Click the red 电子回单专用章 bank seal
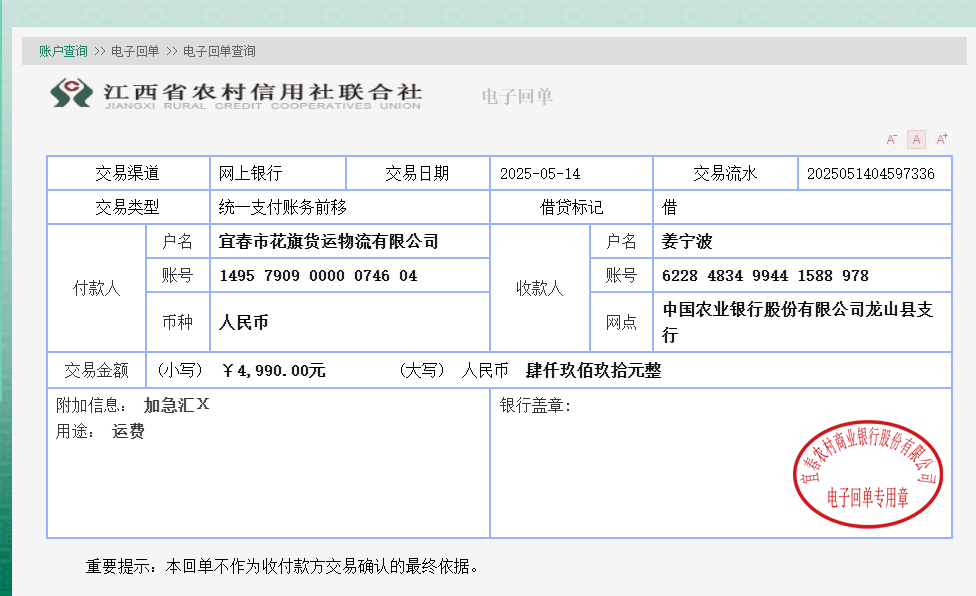This screenshot has height=596, width=976. click(868, 474)
